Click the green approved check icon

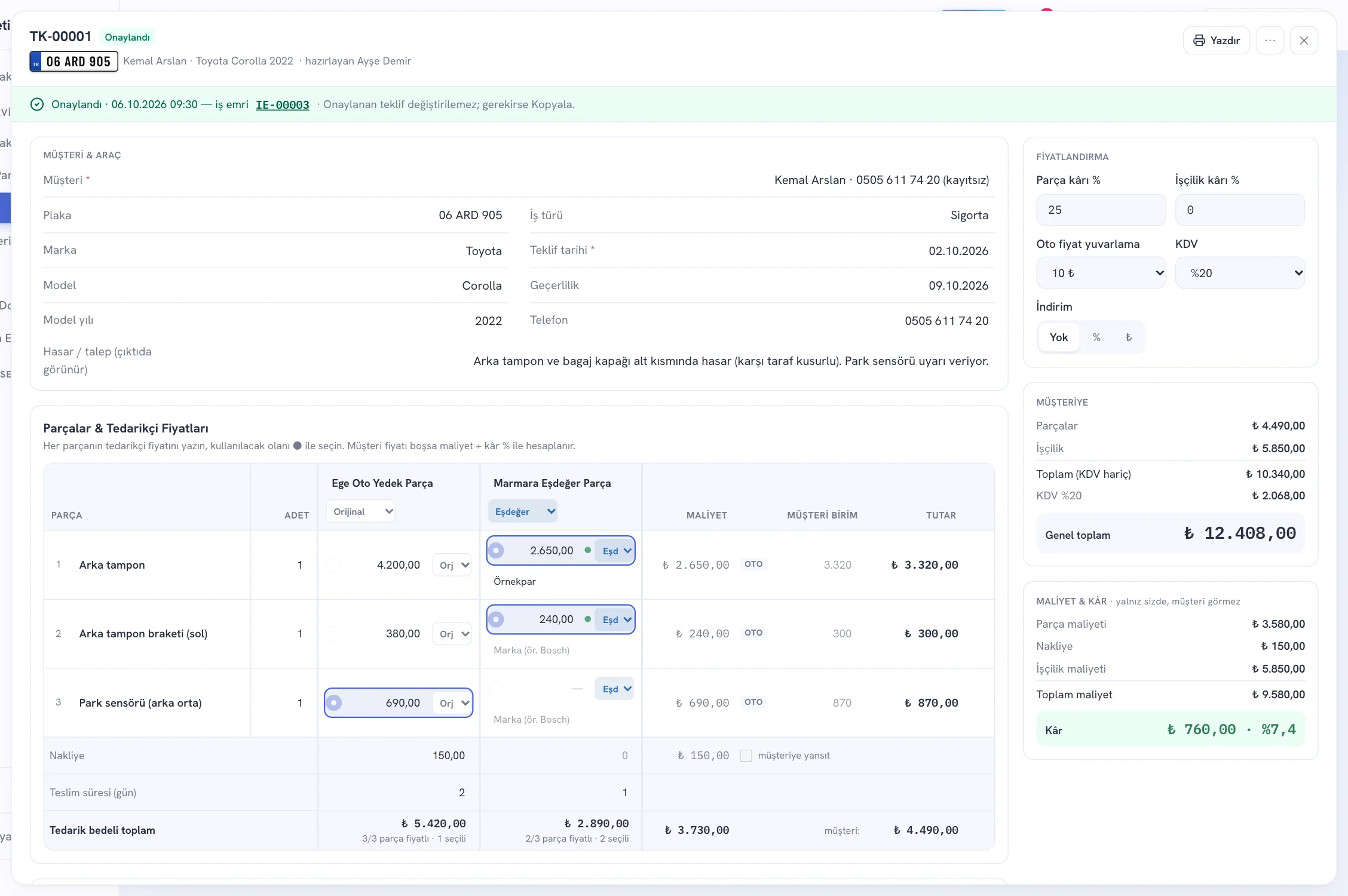click(x=37, y=105)
